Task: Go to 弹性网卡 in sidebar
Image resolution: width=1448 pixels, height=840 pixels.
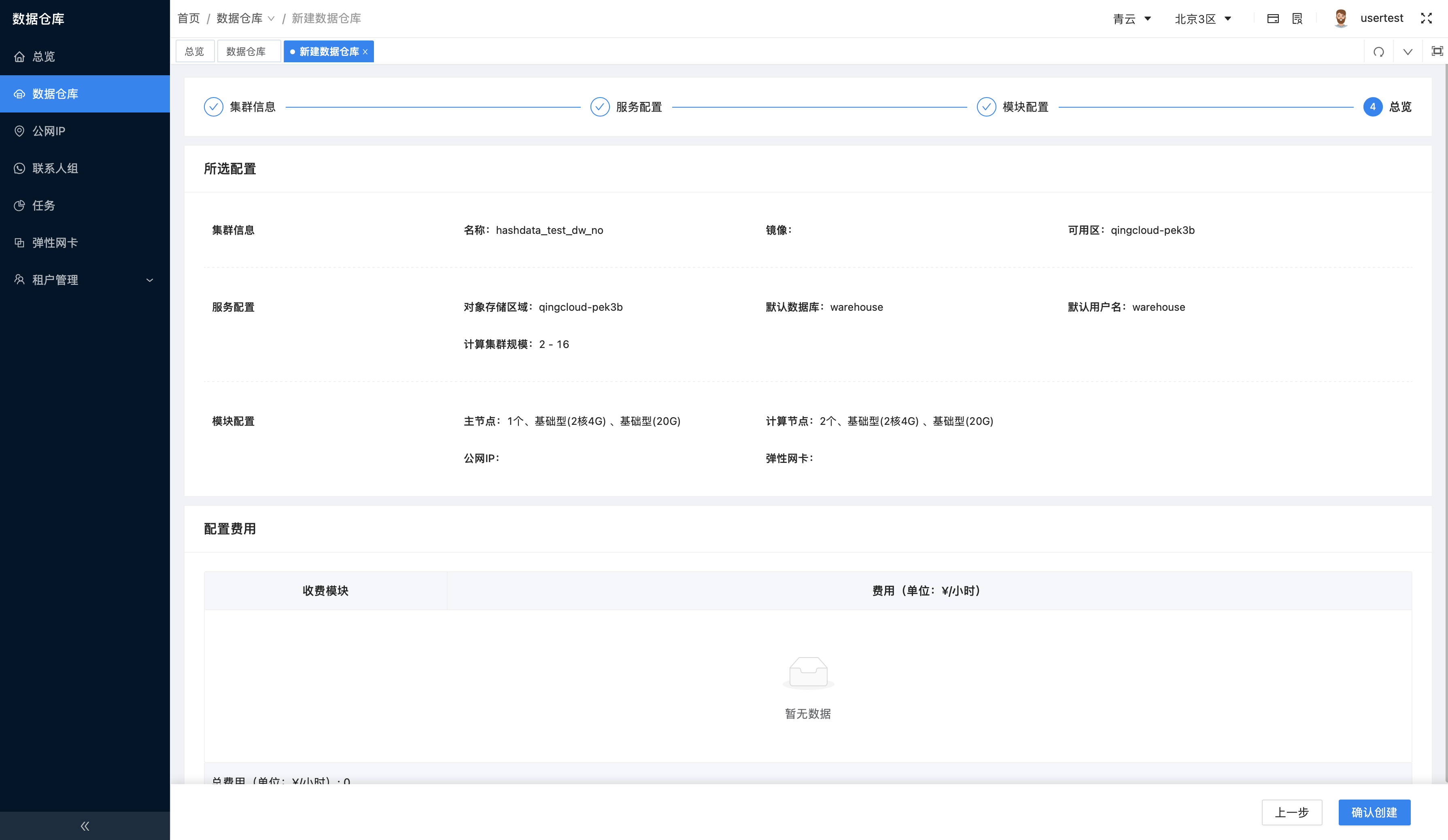Action: click(55, 242)
